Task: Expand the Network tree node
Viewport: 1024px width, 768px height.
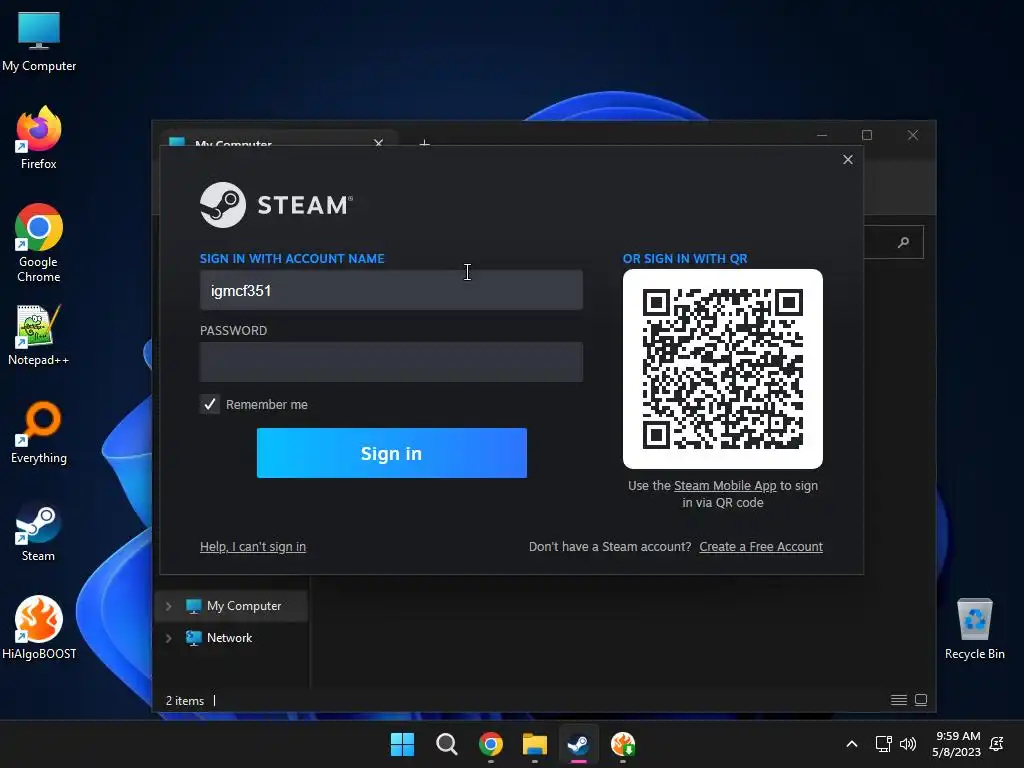Action: point(168,638)
